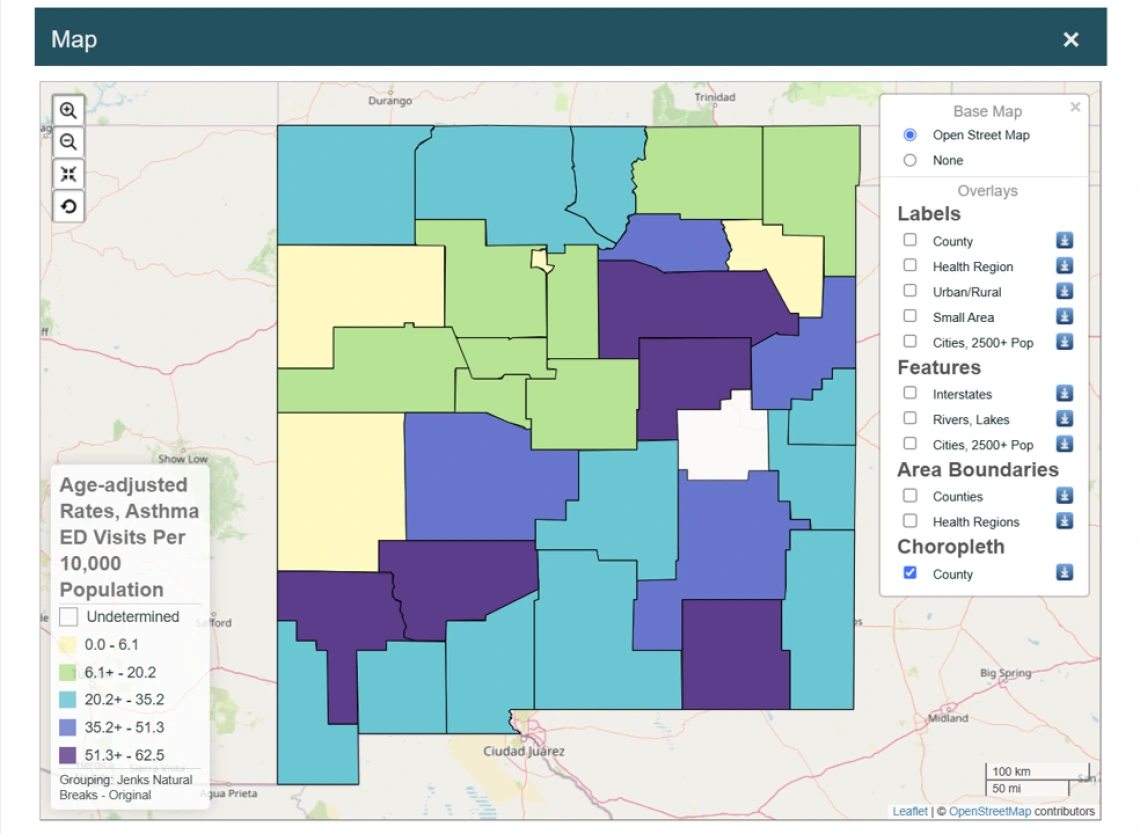This screenshot has height=834, width=1140.
Task: Click the zoom out magnifier button
Action: pyautogui.click(x=68, y=142)
